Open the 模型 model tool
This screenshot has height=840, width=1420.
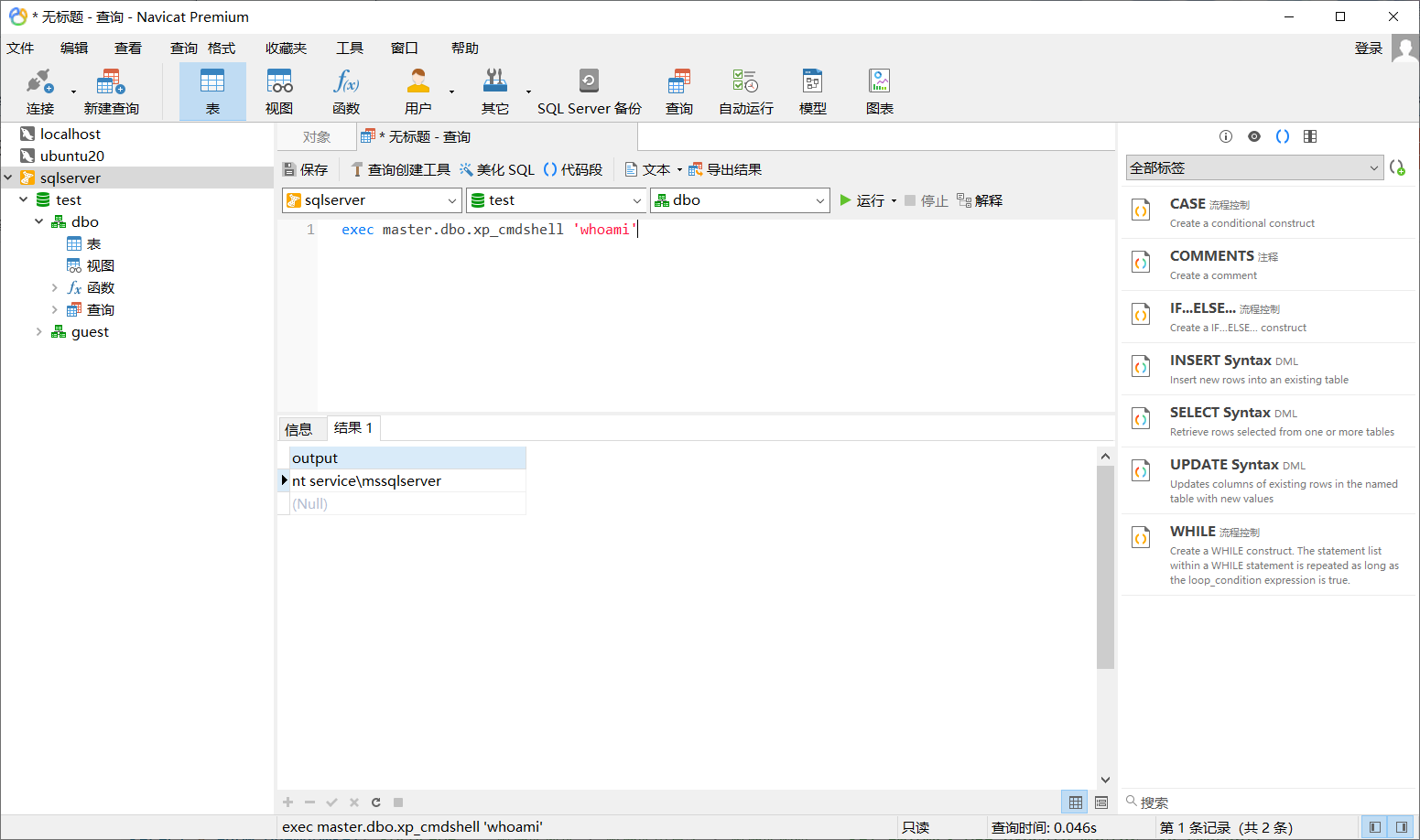[x=812, y=92]
